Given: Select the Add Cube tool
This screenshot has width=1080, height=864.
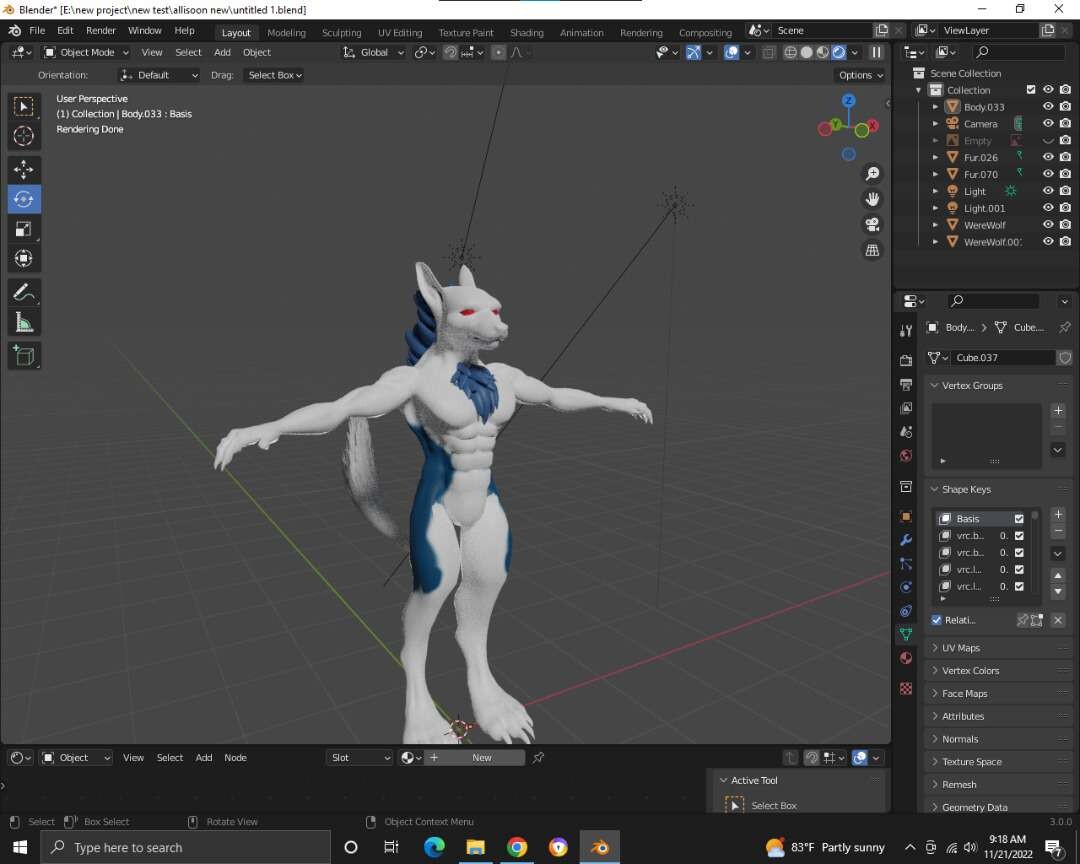Looking at the screenshot, I should (x=24, y=355).
